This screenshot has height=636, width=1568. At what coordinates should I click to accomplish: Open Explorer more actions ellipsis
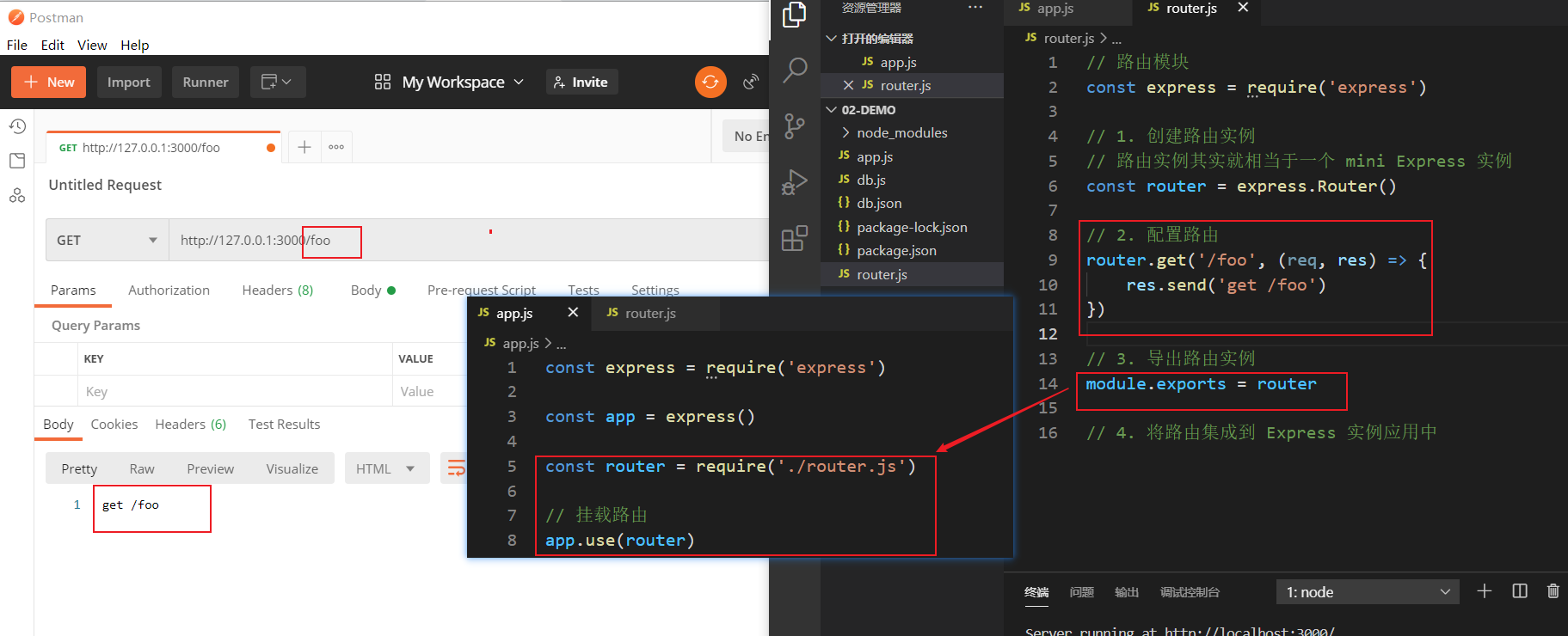975,8
